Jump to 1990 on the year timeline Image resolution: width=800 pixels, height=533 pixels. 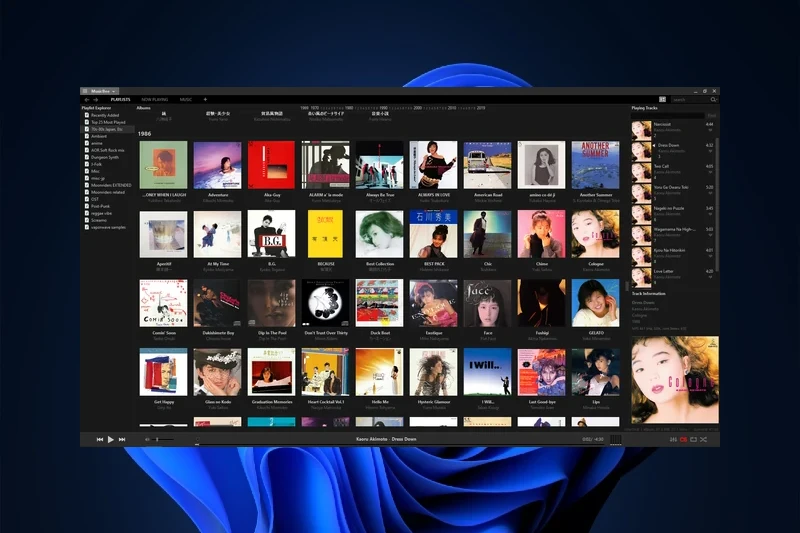pos(384,108)
